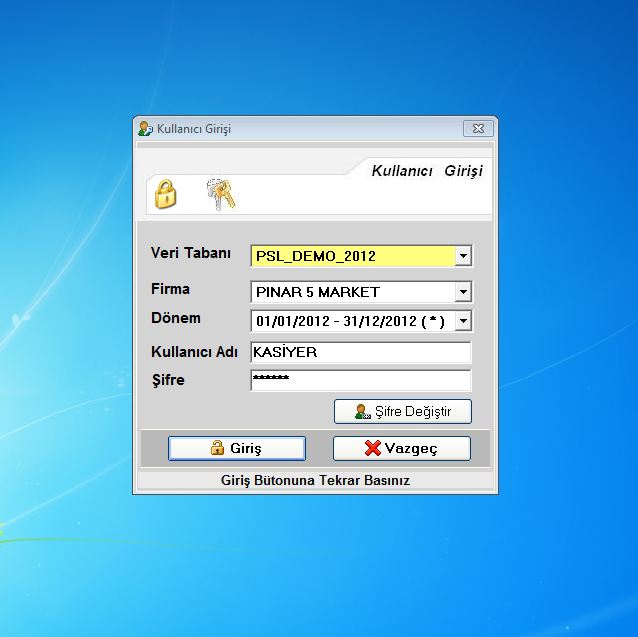The image size is (638, 637).
Task: Focus the Kullanıcı Adı field with KASİYER
Action: (x=361, y=352)
